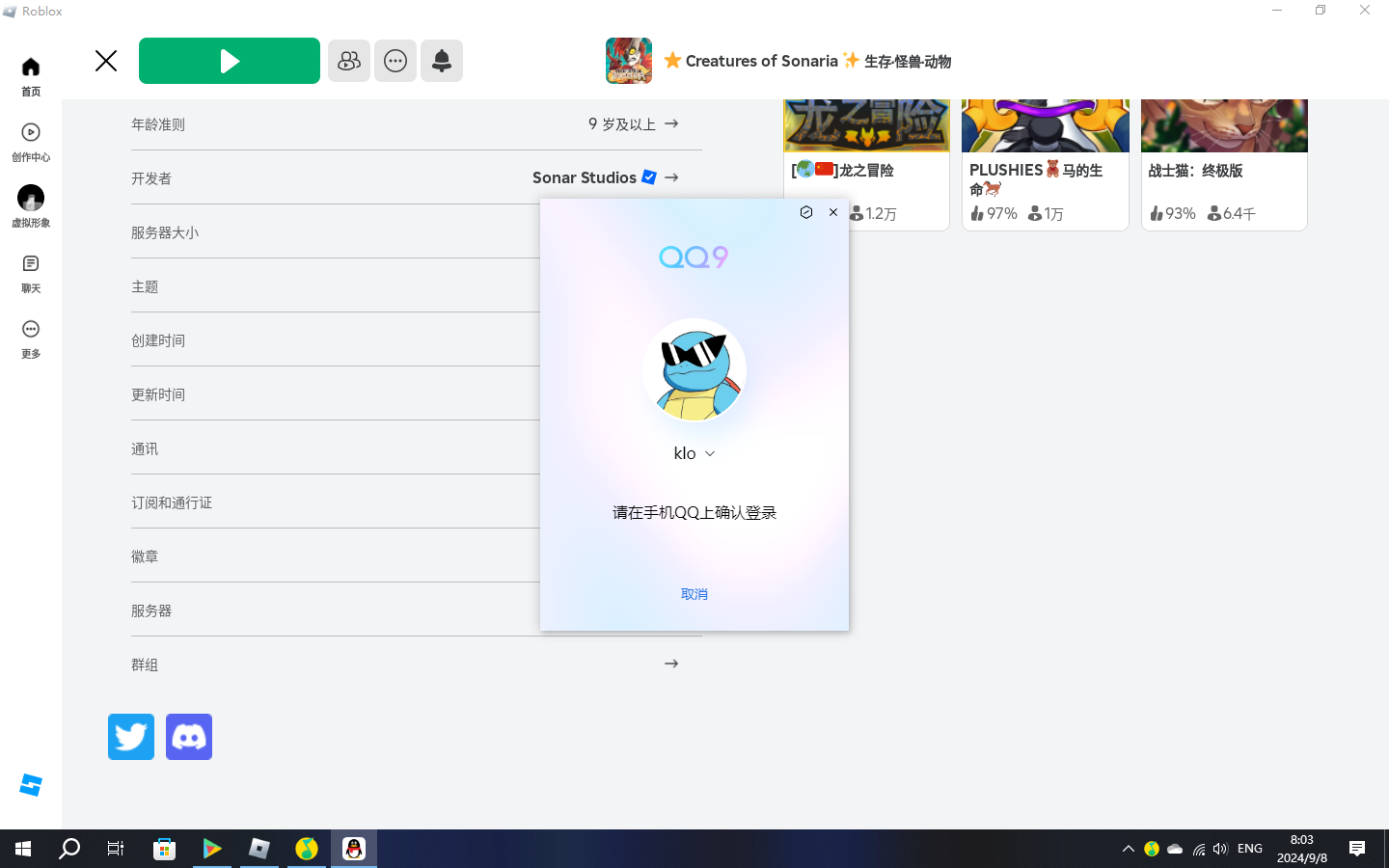Switch to QQ penguin on the taskbar
The width and height of the screenshot is (1389, 868).
354,849
